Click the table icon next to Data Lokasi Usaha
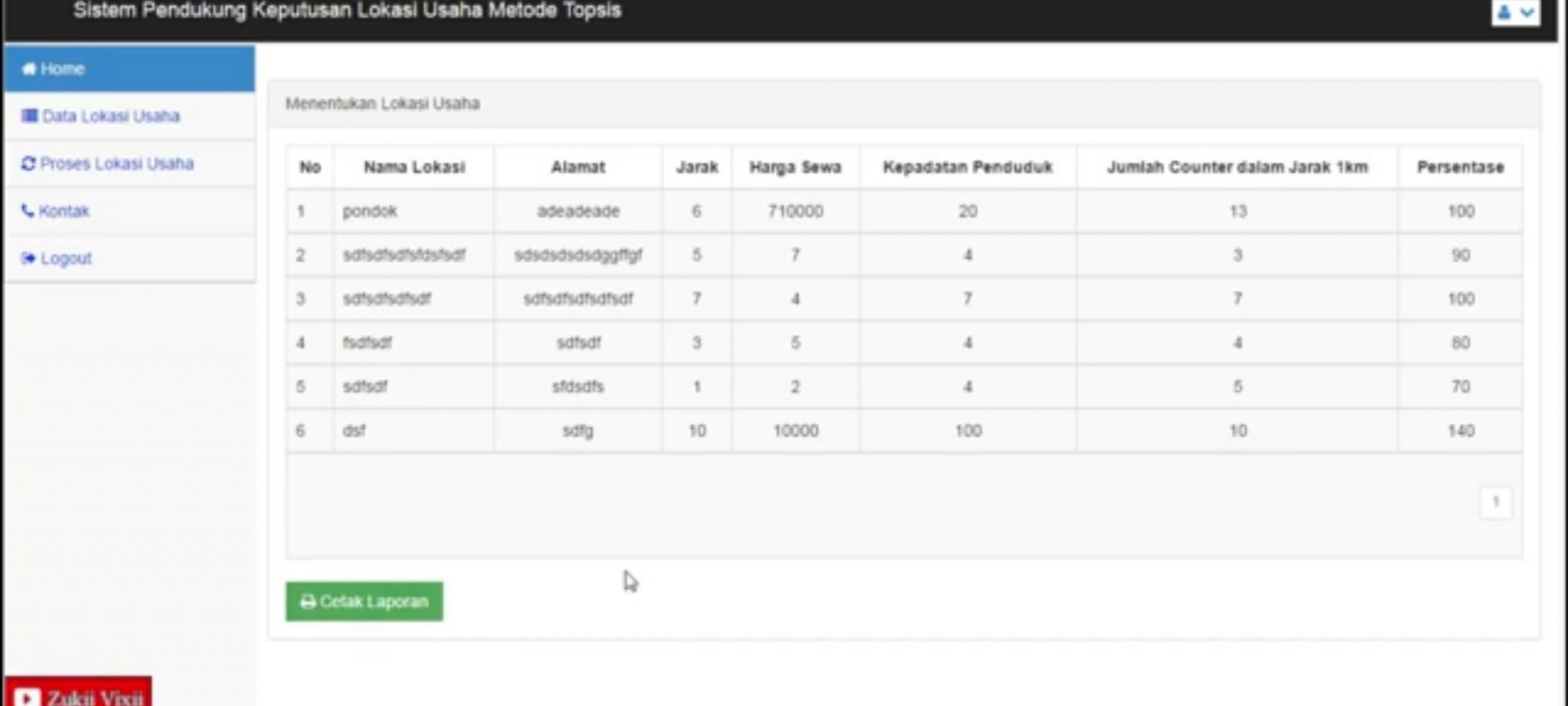The image size is (1568, 706). [29, 116]
